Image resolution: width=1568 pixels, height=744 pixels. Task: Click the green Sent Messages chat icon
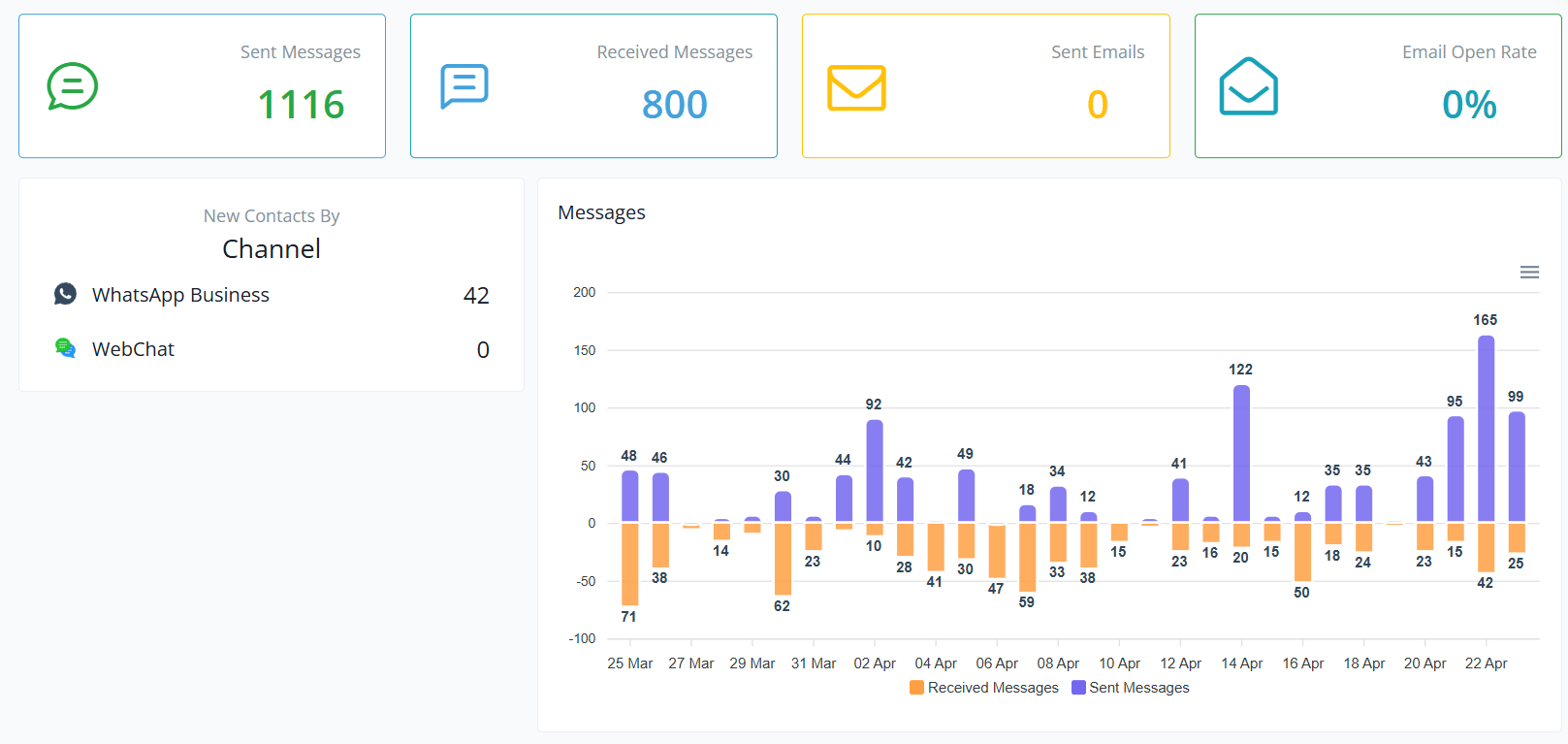point(73,86)
